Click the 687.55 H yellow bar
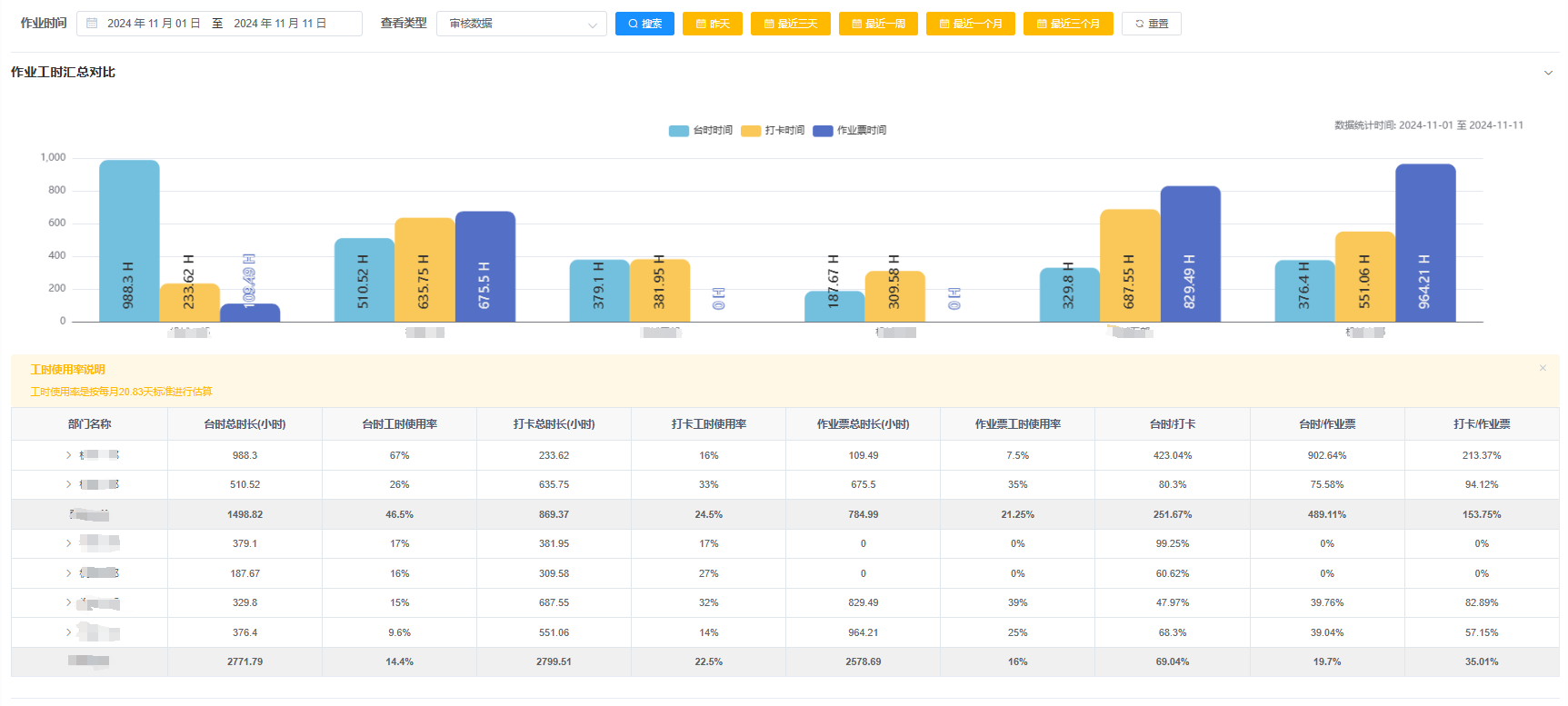This screenshot has width=1568, height=706. click(1130, 265)
